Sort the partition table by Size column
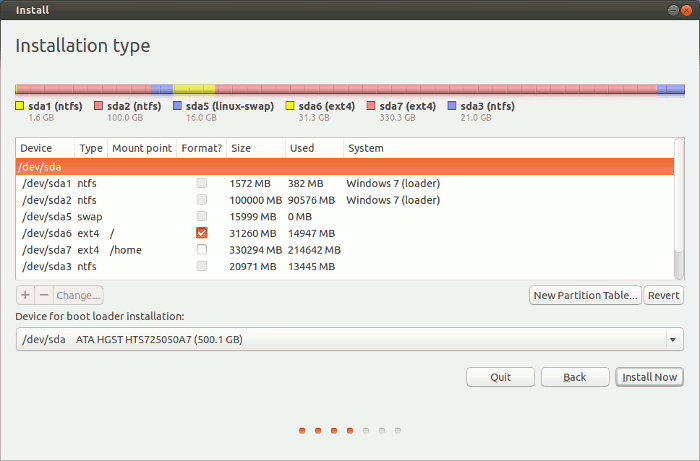Viewport: 700px width, 461px height. tap(256, 148)
